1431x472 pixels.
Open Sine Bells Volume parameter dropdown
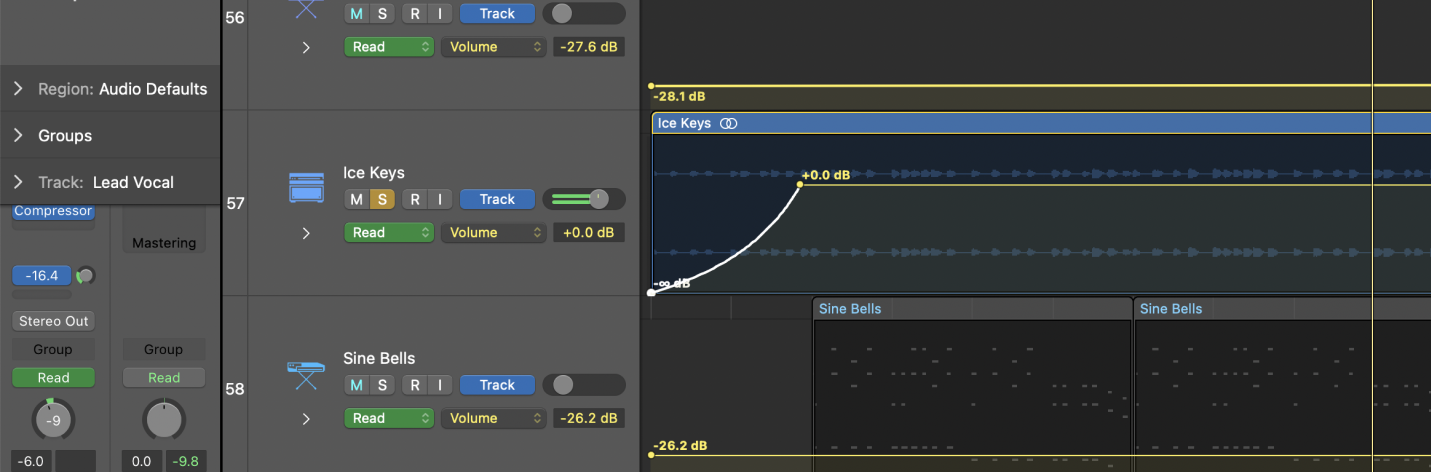tap(493, 418)
